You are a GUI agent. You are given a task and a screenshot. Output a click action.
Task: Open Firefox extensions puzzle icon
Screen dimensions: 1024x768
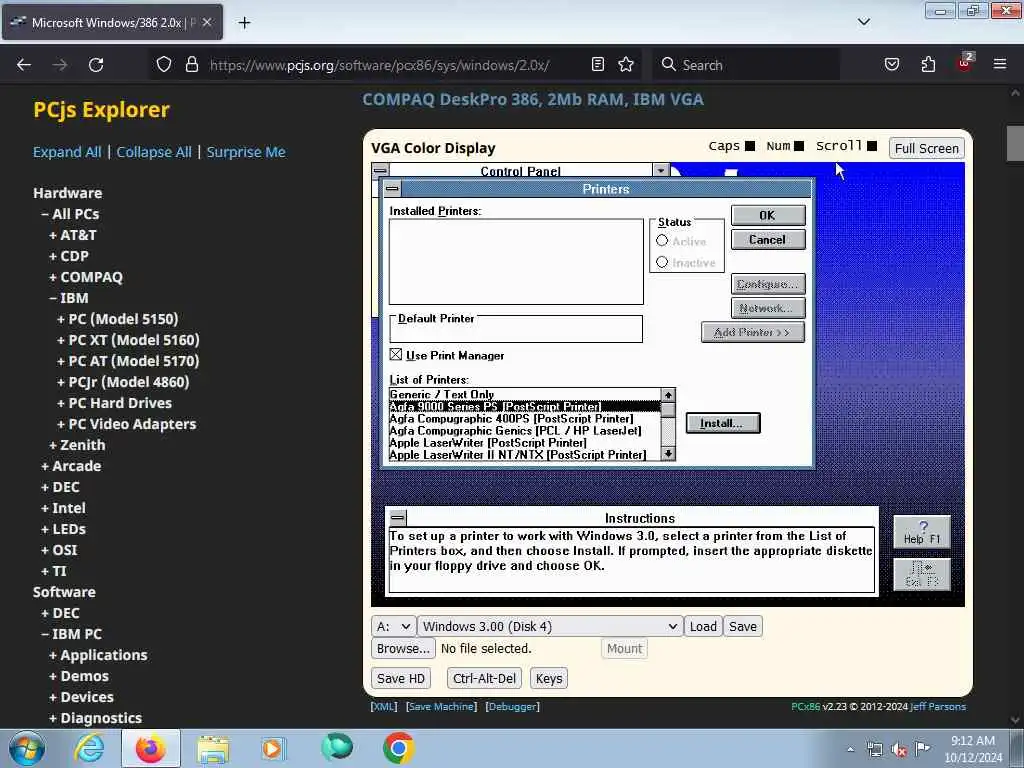point(928,65)
